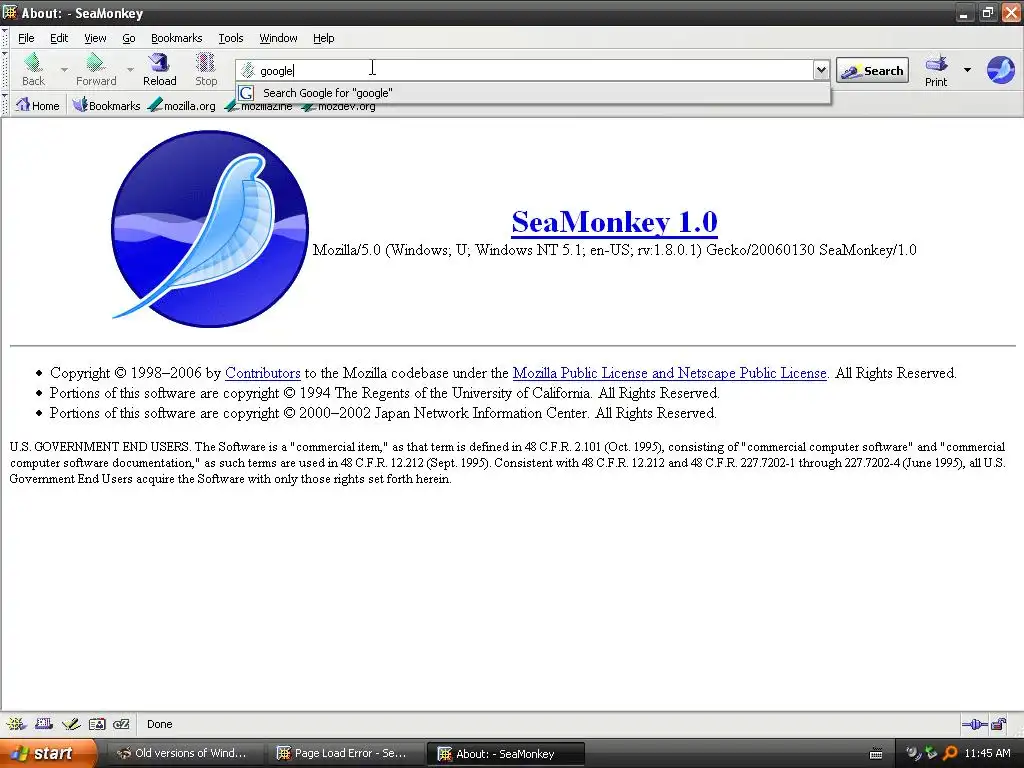Open the Tools menu
Screen dimensions: 1024x768
[231, 38]
